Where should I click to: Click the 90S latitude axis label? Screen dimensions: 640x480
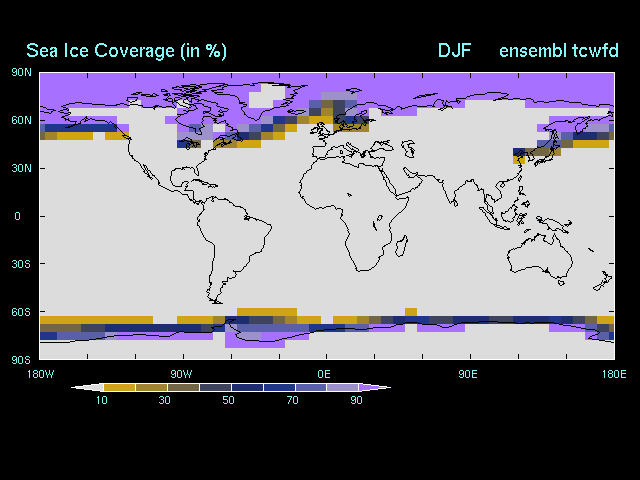pos(21,360)
